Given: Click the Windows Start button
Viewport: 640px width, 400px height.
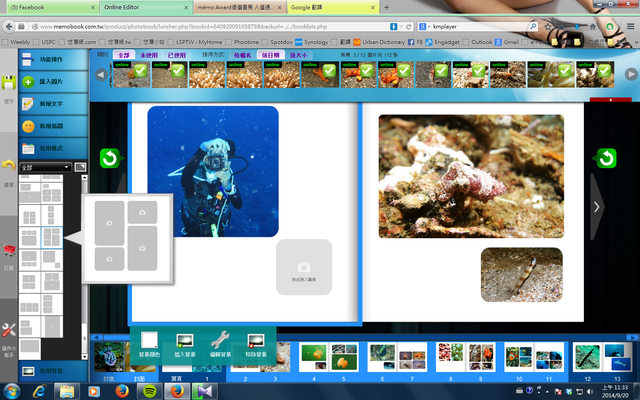Looking at the screenshot, I should pos(12,391).
